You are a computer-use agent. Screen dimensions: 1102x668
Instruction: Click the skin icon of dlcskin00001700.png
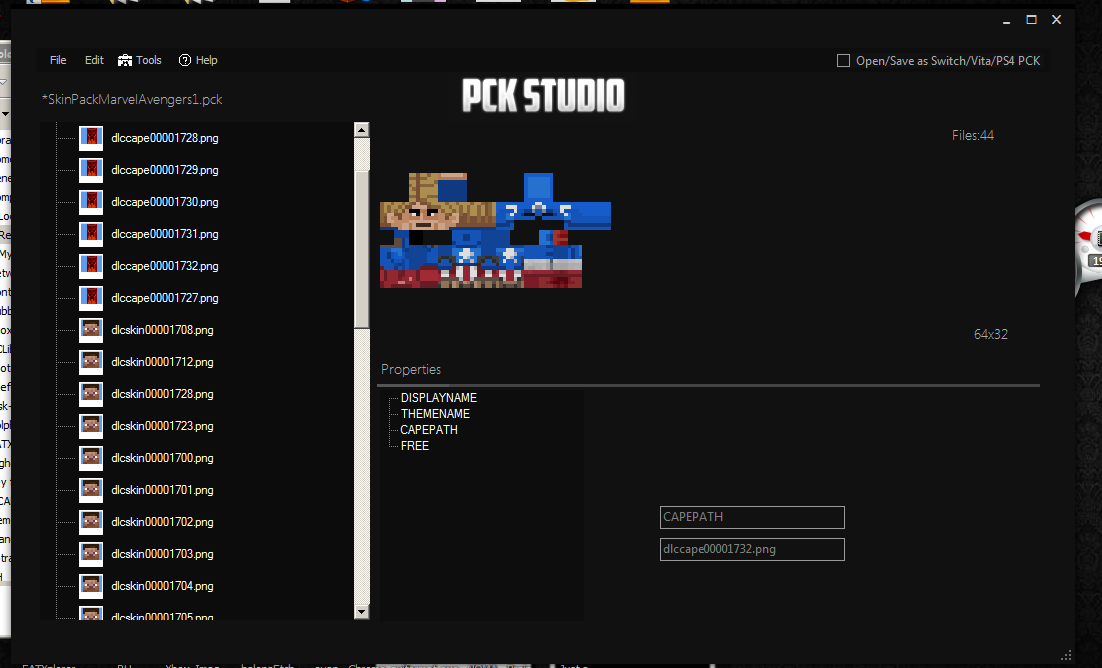91,458
